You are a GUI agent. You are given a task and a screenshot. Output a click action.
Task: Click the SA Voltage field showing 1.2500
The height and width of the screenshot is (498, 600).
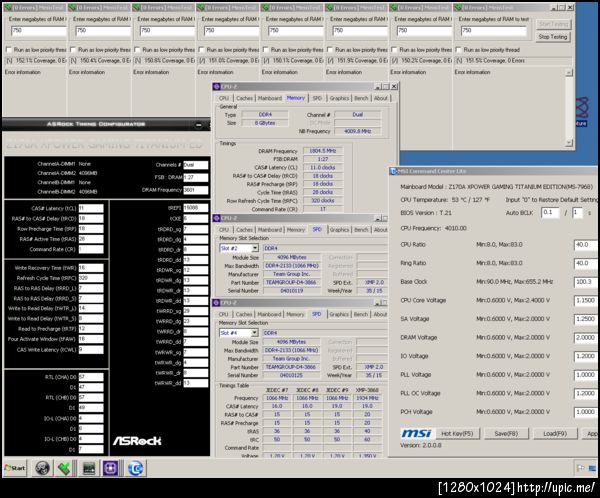point(586,319)
